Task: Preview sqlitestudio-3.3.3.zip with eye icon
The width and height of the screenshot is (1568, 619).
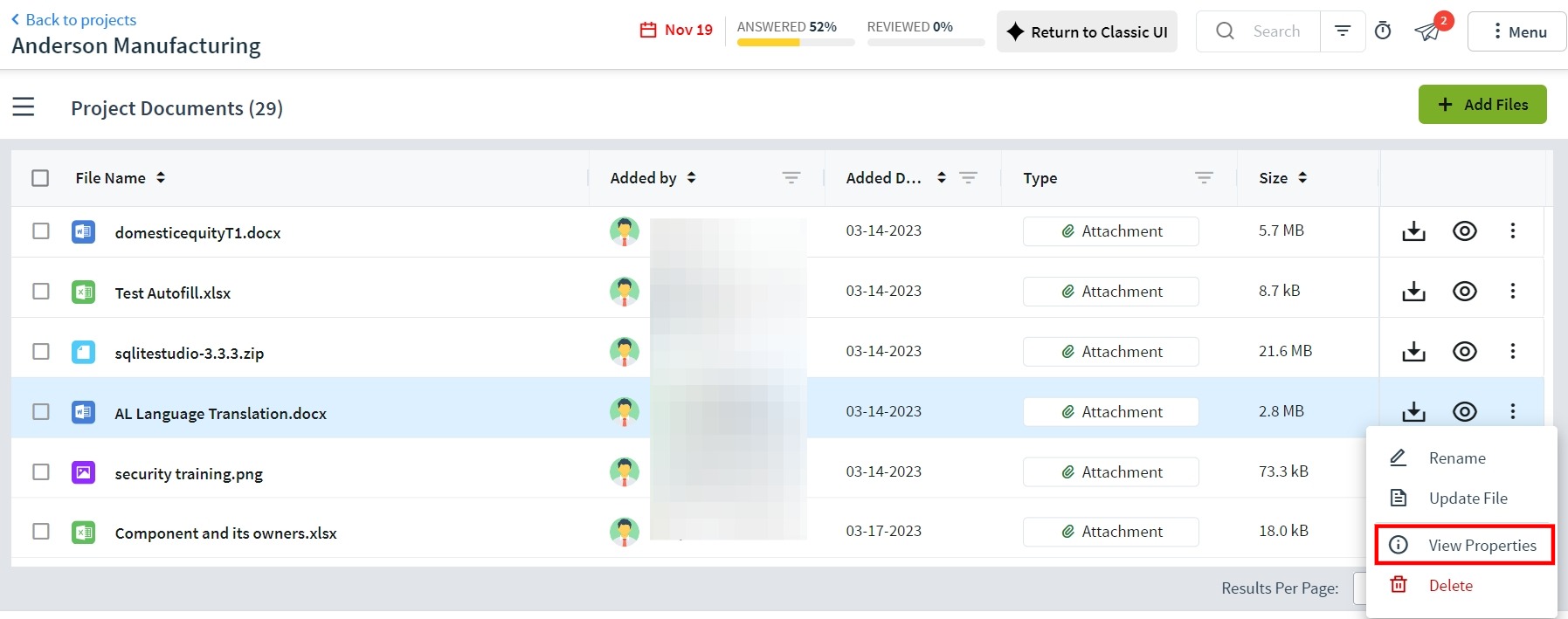Action: [1465, 352]
